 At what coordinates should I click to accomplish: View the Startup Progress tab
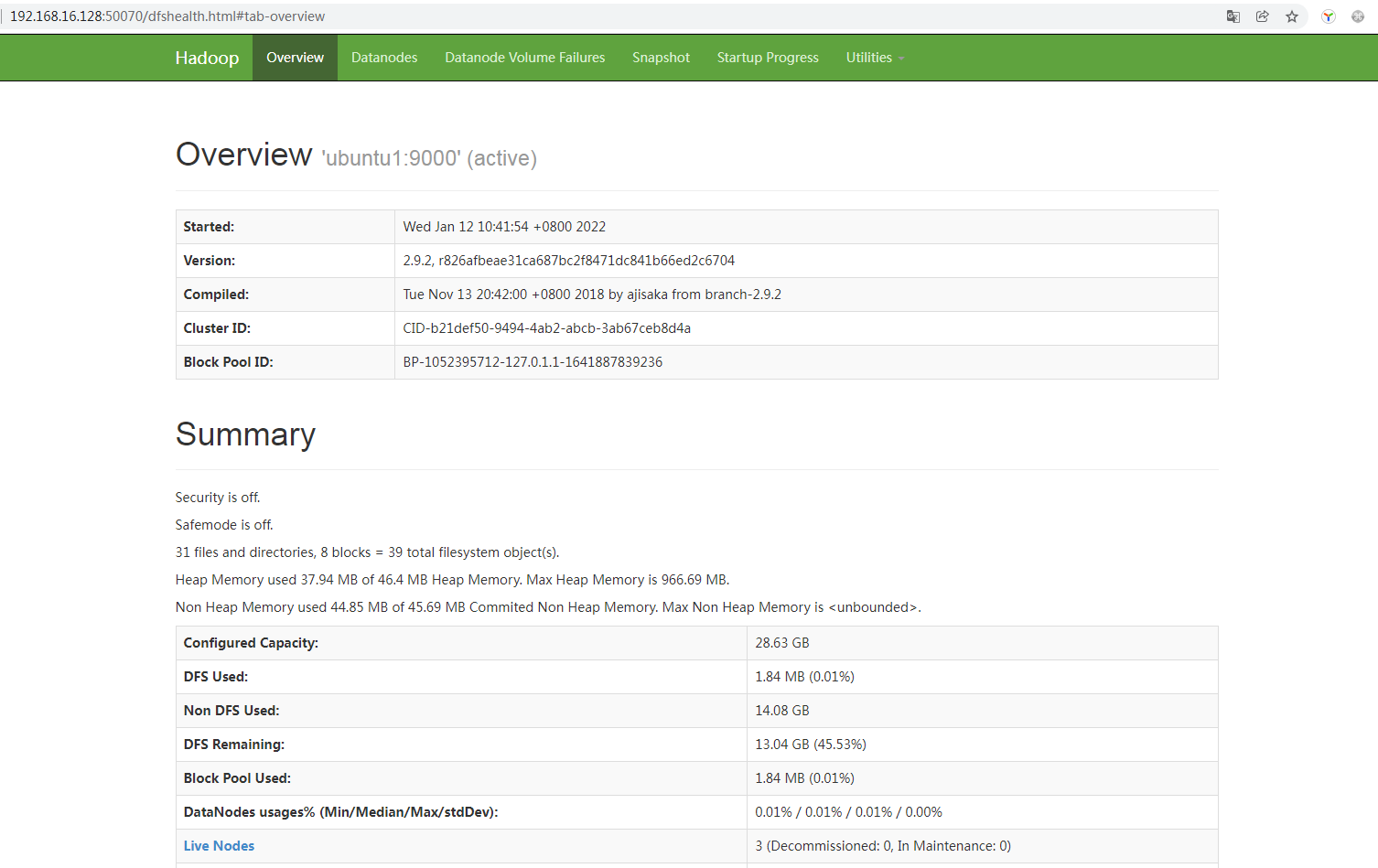pos(768,58)
